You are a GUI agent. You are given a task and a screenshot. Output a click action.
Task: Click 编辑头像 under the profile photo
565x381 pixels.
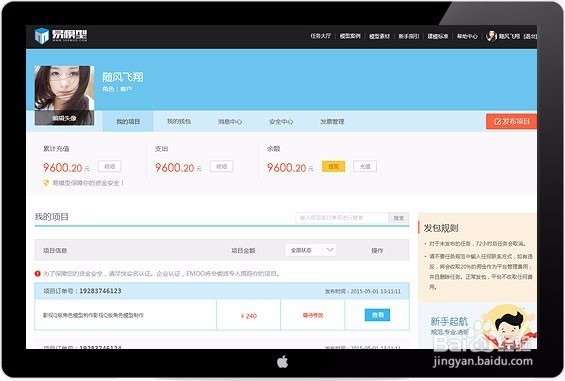coord(64,118)
